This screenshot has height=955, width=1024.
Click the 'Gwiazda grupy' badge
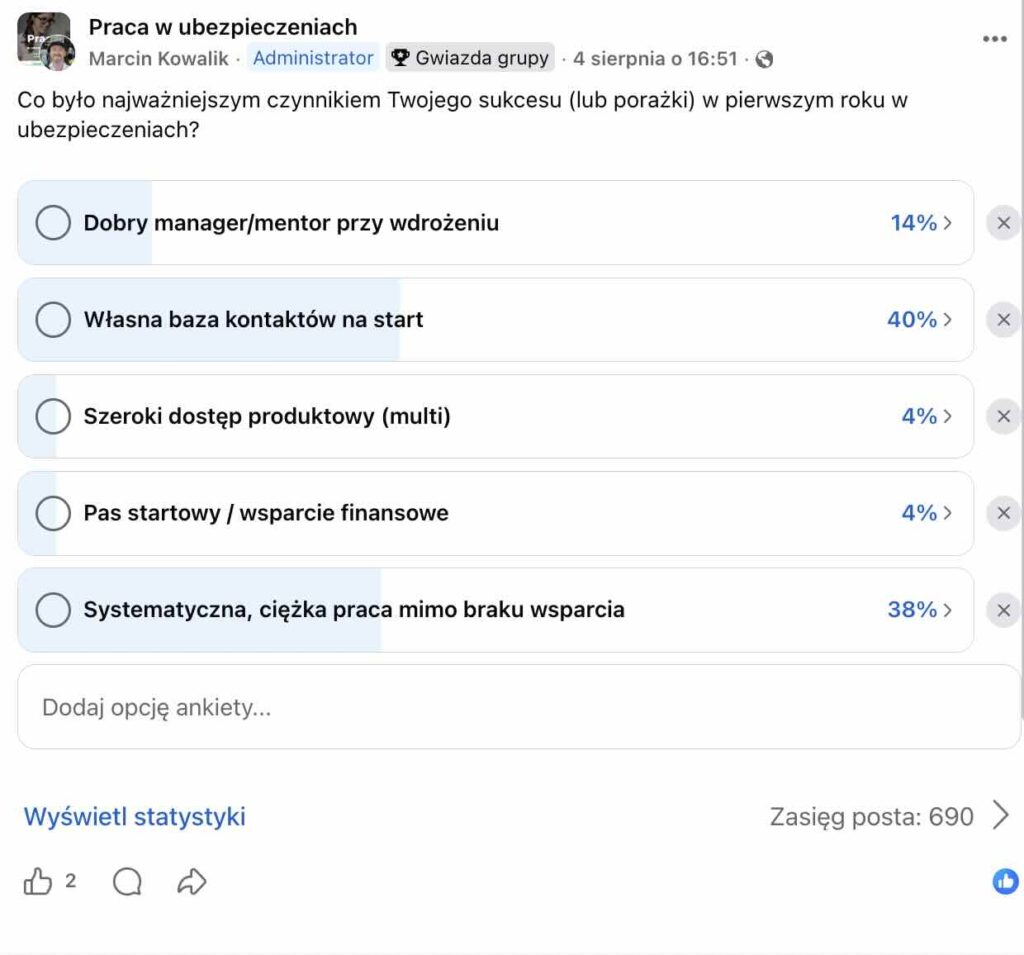(470, 58)
